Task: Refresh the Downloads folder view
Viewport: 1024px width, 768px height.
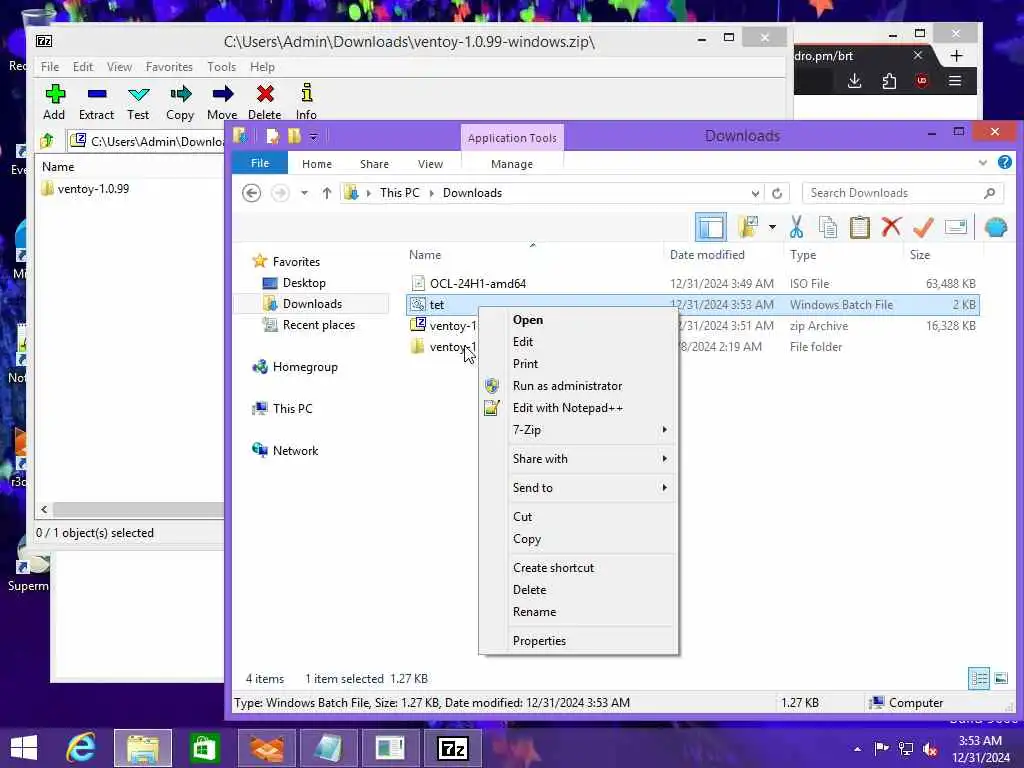Action: pos(776,193)
